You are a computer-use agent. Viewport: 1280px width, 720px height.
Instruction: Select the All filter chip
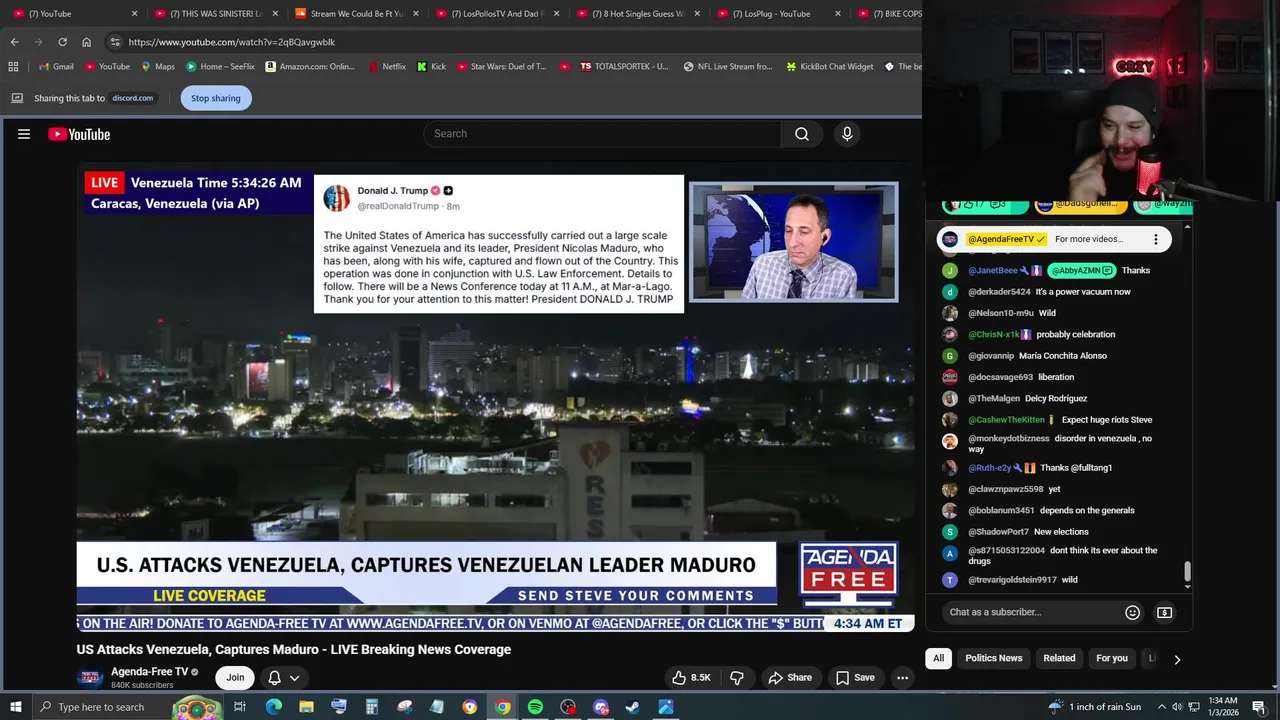pyautogui.click(x=938, y=658)
